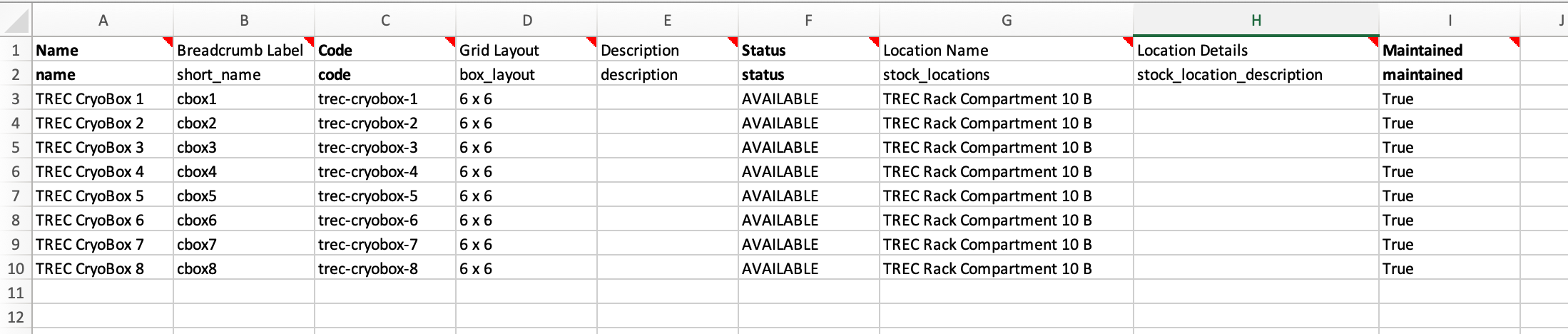Click the 'Grid Layout' cell
The height and width of the screenshot is (334, 1568).
click(x=526, y=50)
